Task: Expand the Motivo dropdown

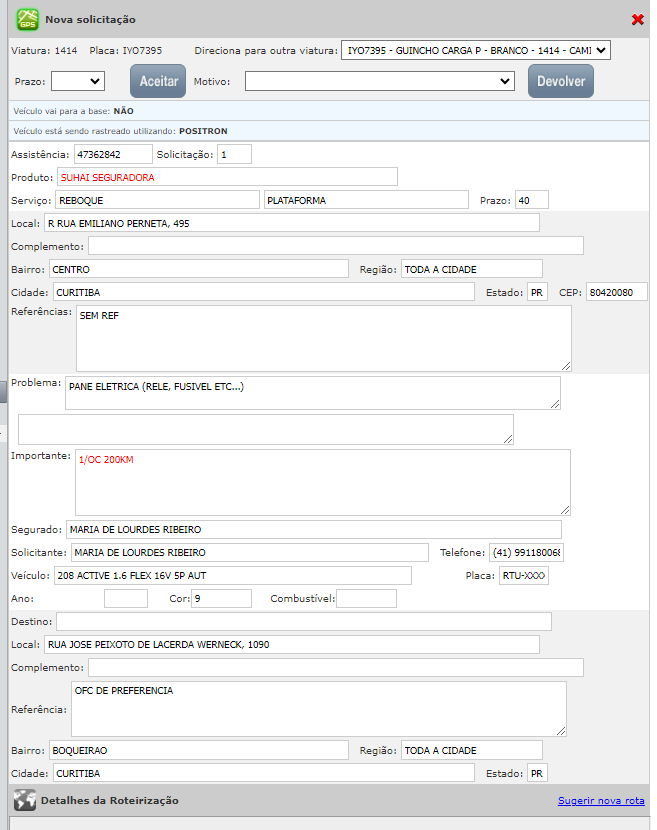Action: [379, 81]
